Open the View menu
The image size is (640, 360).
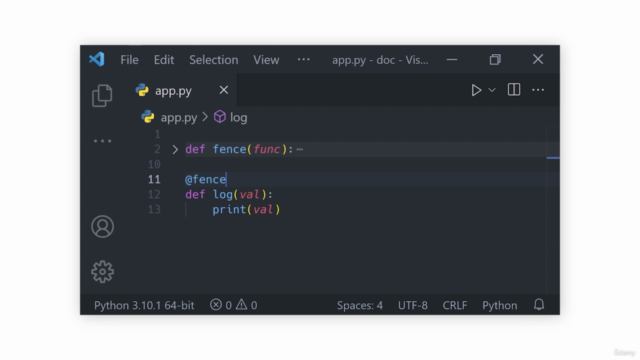tap(266, 60)
